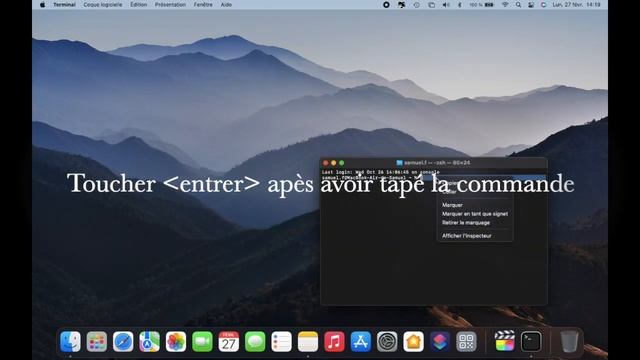Open Bluetooth status in menu bar
Viewport: 640px width, 360px height.
tap(459, 5)
